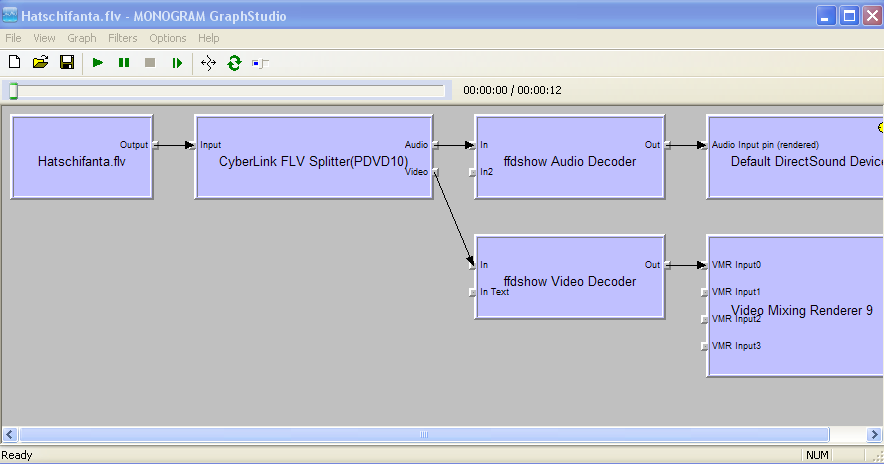Screen dimensions: 884x464
Task: Click the Stop playback button
Action: (x=150, y=63)
